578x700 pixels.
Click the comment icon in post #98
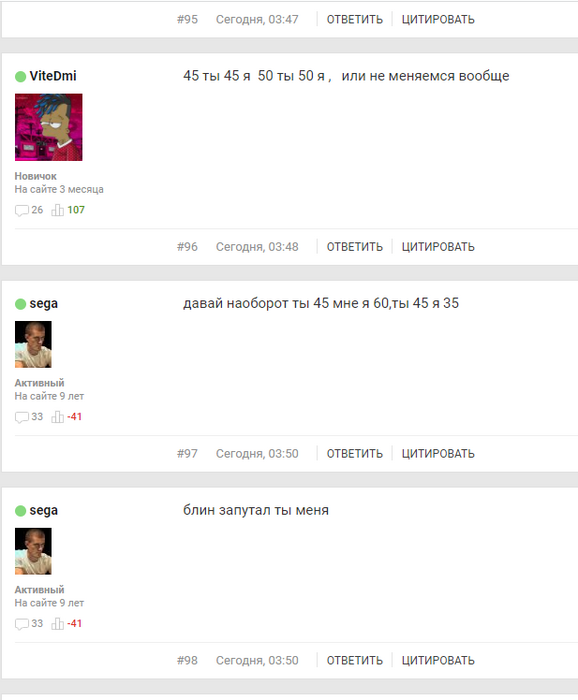click(x=21, y=624)
